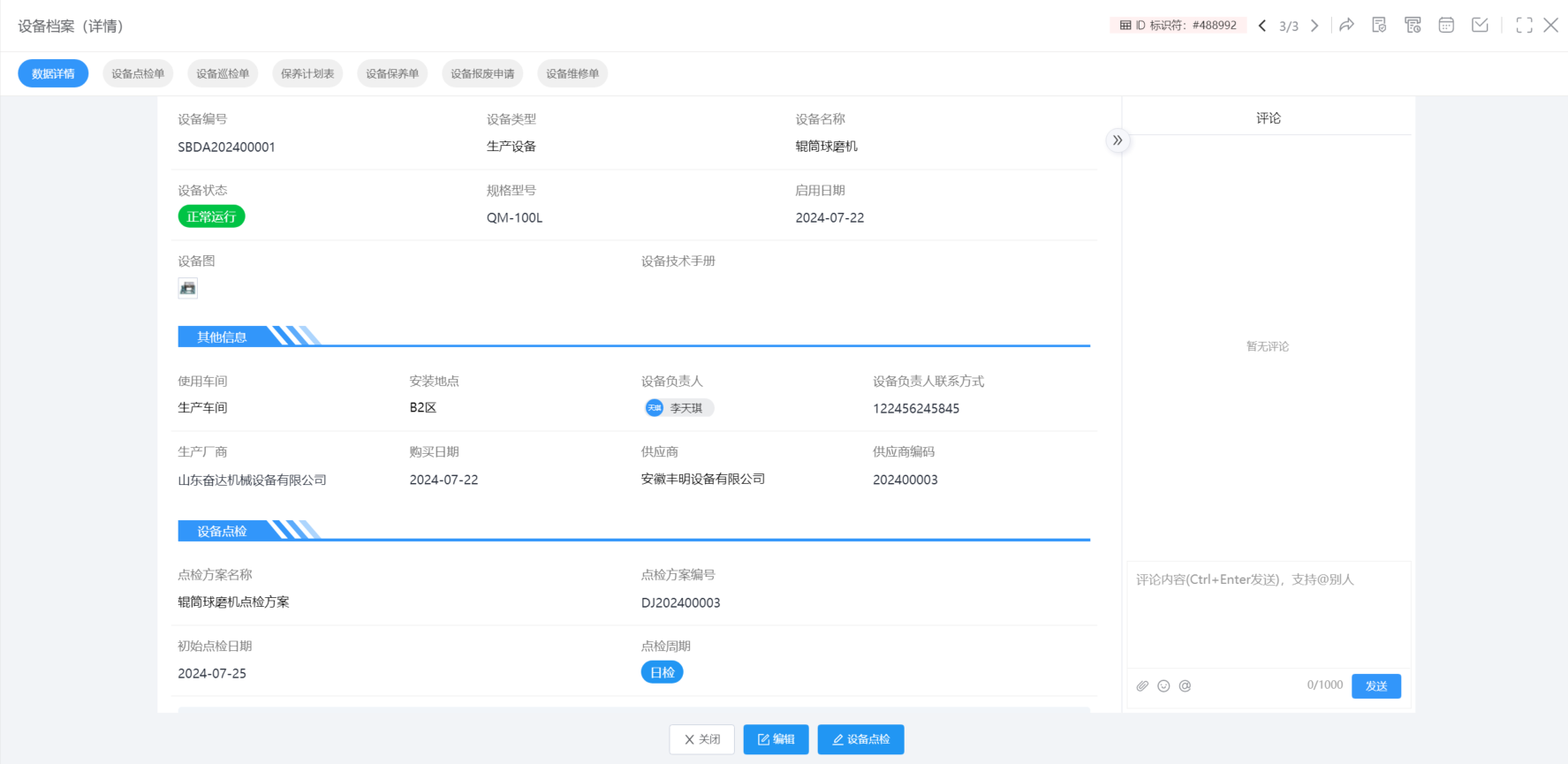Click the share arrow icon
This screenshot has width=1568, height=764.
1346,26
